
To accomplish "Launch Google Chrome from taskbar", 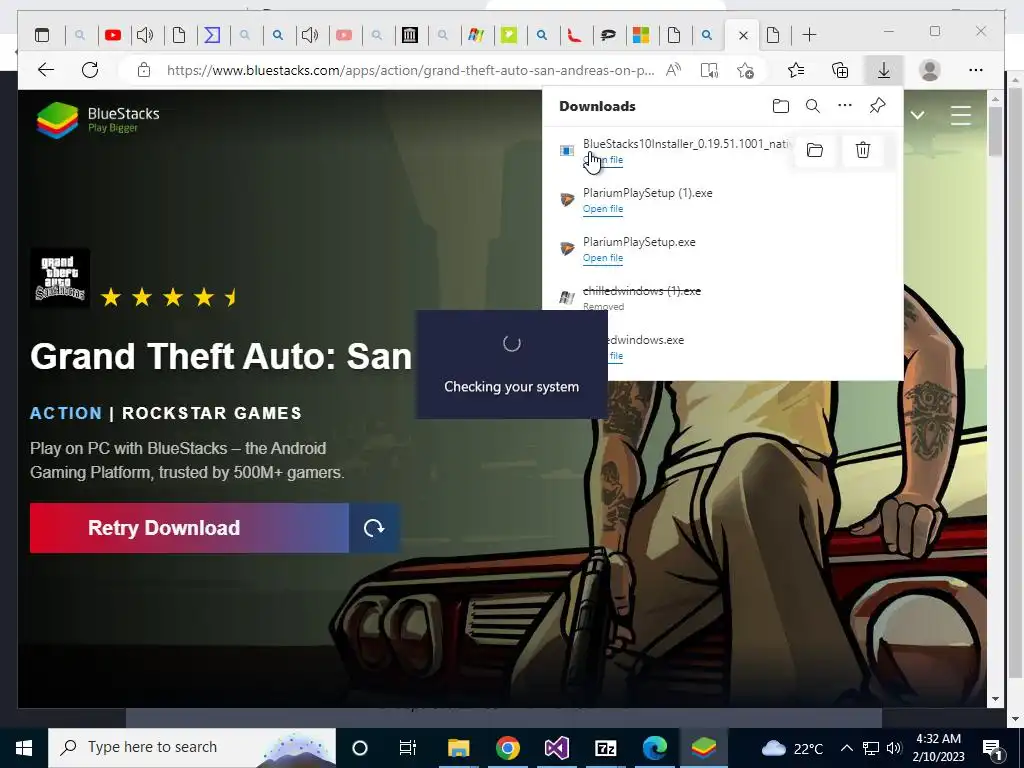I will tap(507, 748).
